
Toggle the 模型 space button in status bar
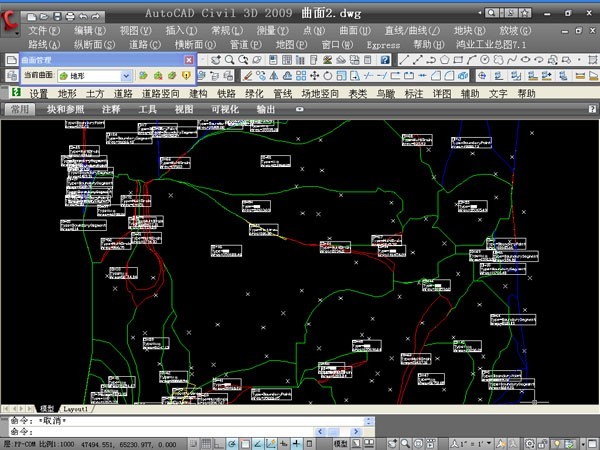coord(340,442)
